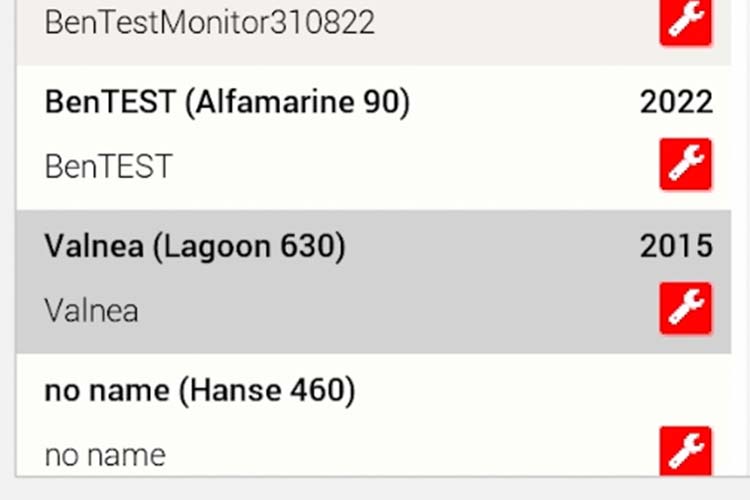Screen dimensions: 750x500
Task: Tap the wrench icon for no name
Action: [x=685, y=451]
